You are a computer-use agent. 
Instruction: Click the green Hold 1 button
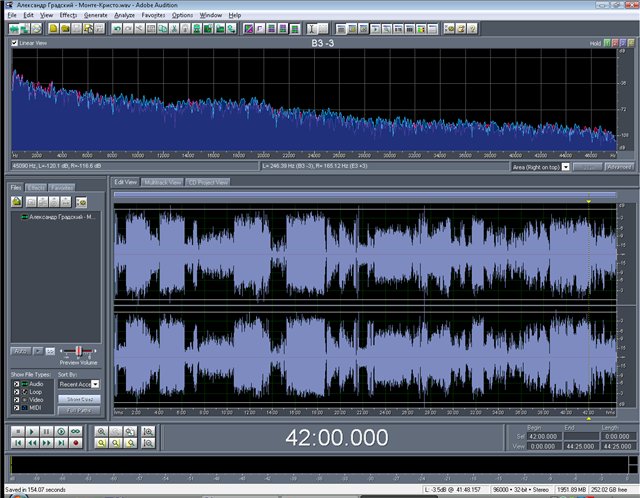(x=608, y=44)
